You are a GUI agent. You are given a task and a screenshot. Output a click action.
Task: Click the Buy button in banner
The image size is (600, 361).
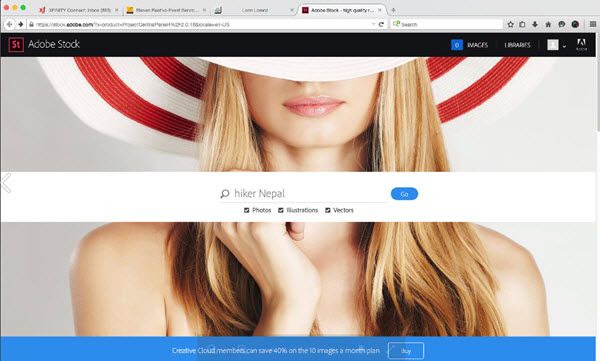406,351
